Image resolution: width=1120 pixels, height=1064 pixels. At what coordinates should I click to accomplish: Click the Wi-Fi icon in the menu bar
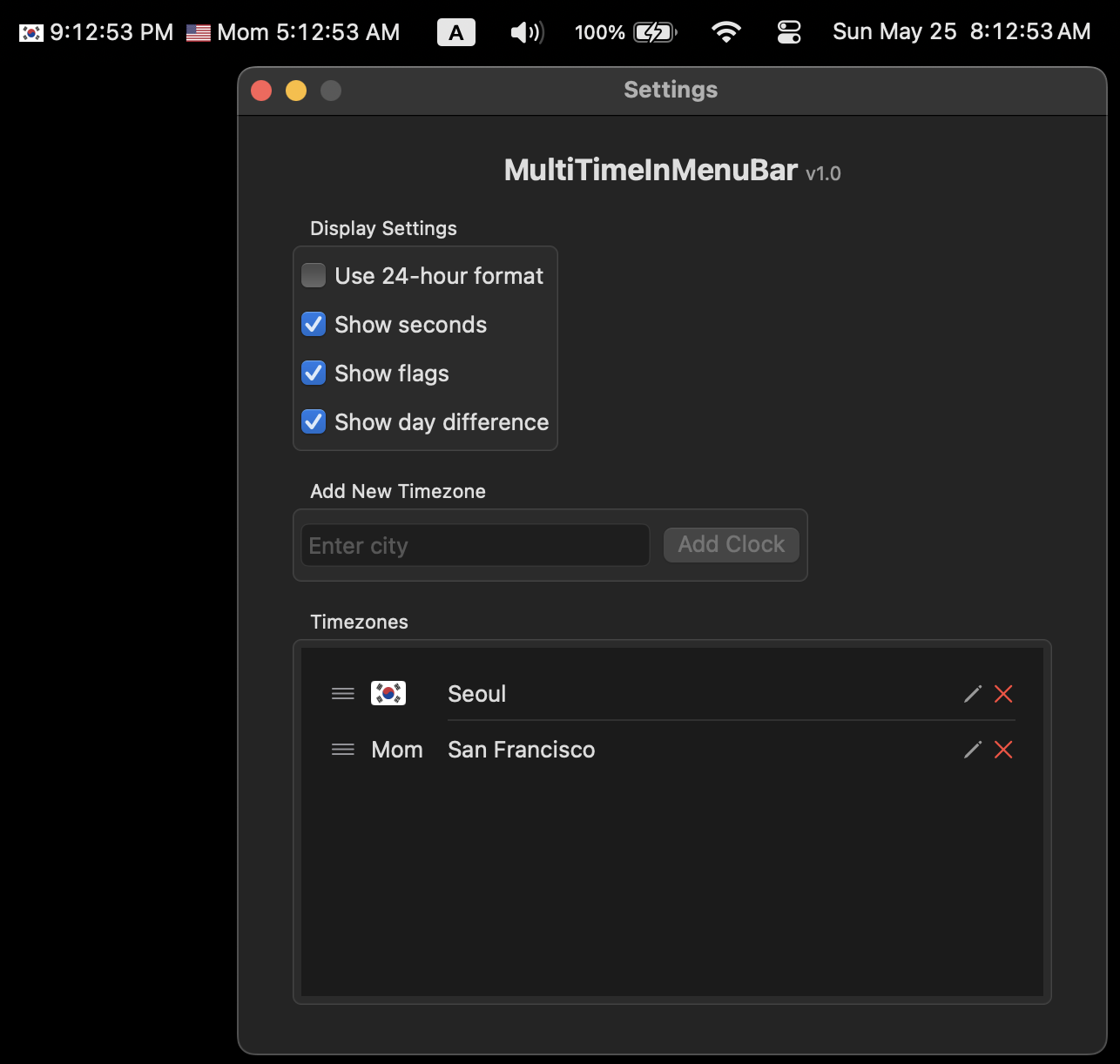click(725, 31)
